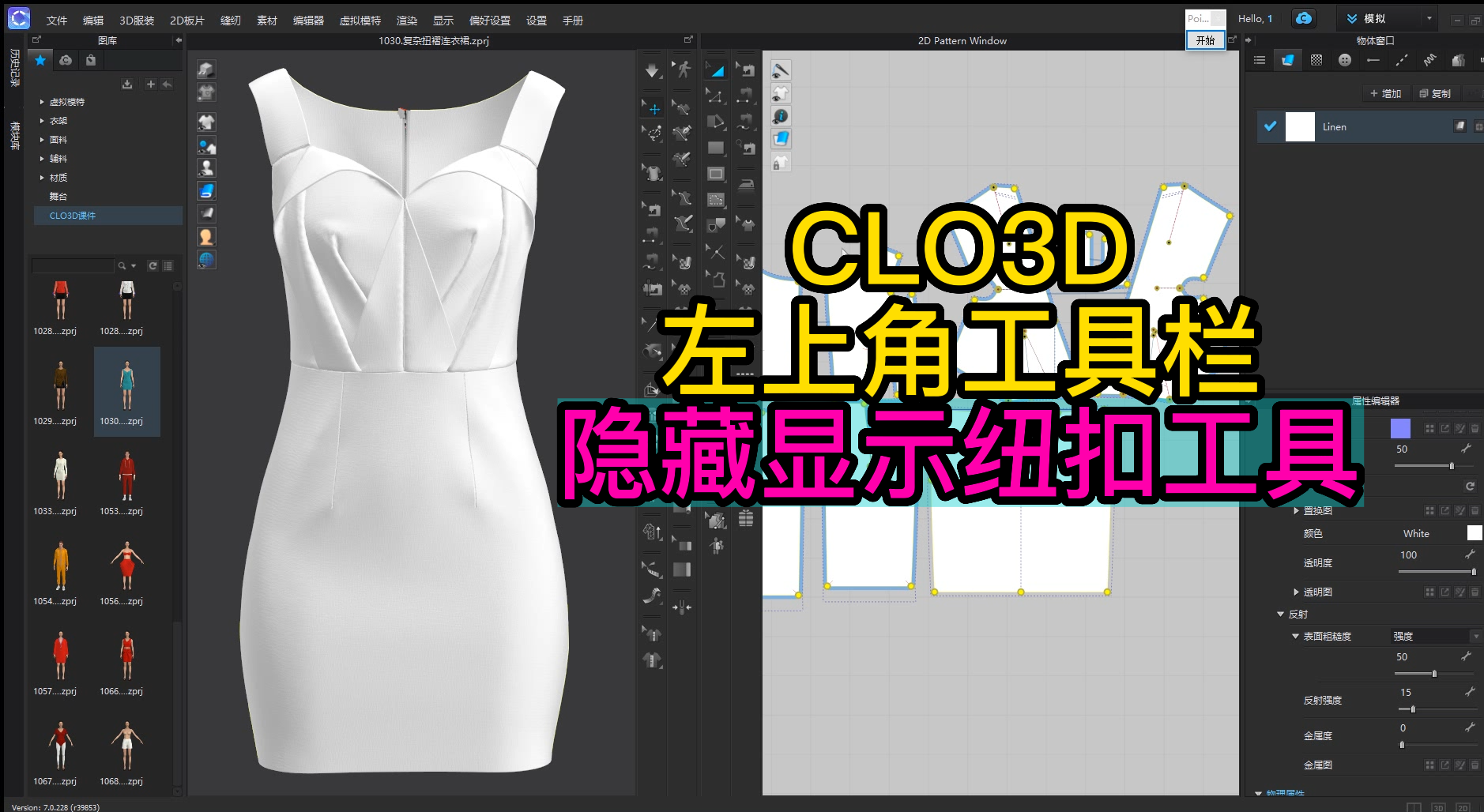
Task: Click the 复制 copy fabric button
Action: 1436,93
